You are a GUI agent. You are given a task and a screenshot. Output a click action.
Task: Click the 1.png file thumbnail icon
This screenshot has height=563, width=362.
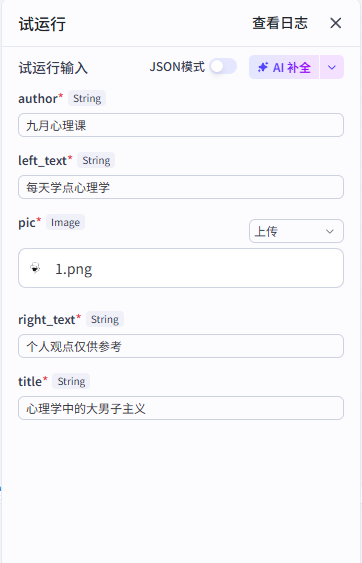pyautogui.click(x=35, y=268)
